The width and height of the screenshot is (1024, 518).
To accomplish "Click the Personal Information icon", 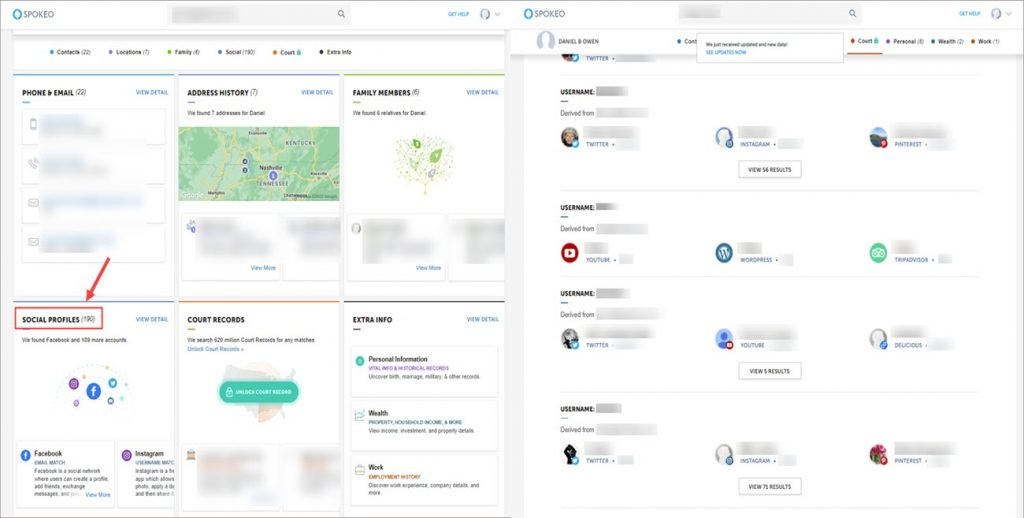I will 359,361.
